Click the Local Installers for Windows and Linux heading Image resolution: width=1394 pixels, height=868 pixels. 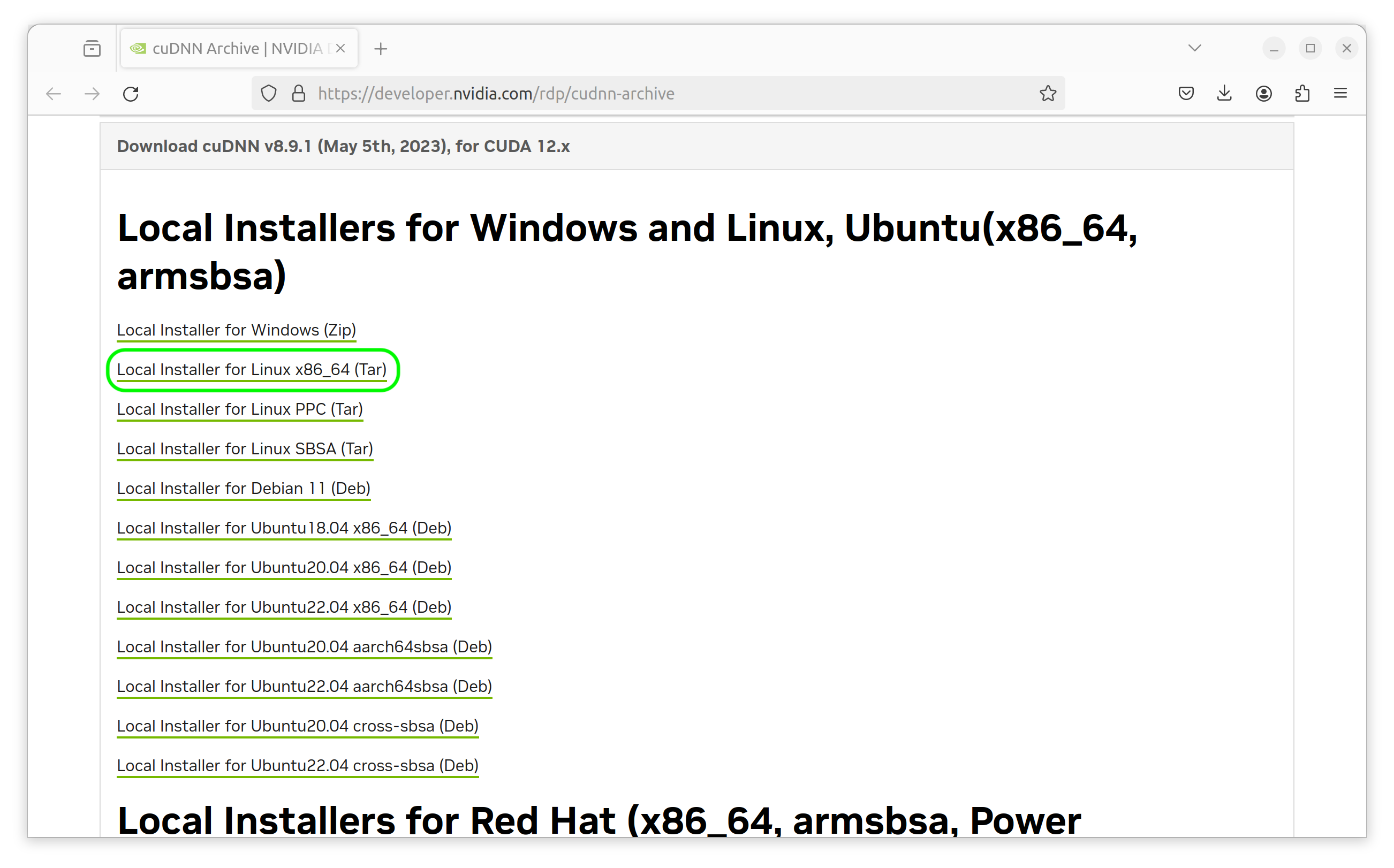(x=627, y=252)
